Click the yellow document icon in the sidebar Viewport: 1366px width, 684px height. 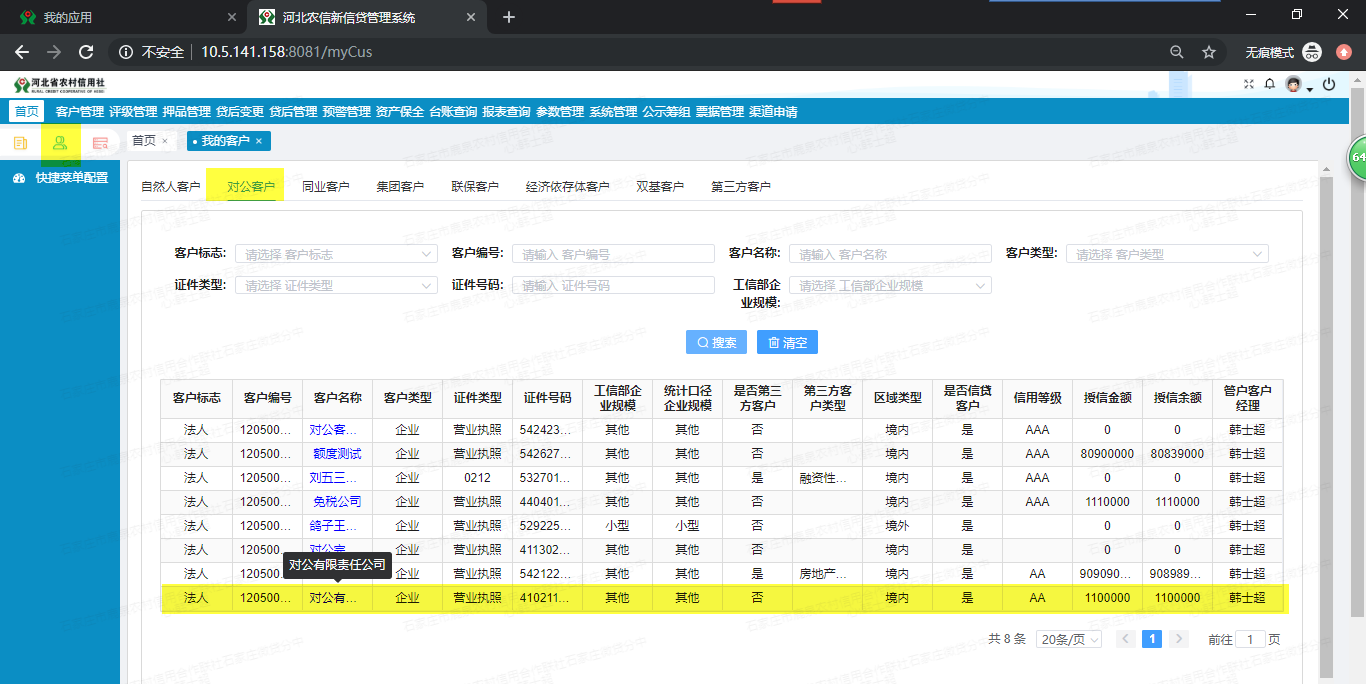pyautogui.click(x=20, y=143)
